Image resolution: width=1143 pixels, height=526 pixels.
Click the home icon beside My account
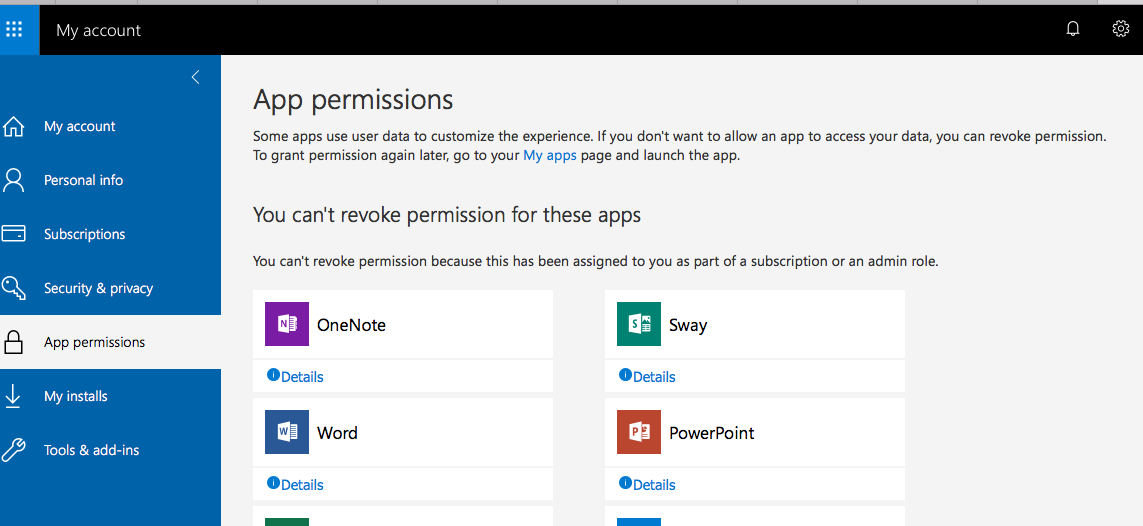tap(14, 126)
